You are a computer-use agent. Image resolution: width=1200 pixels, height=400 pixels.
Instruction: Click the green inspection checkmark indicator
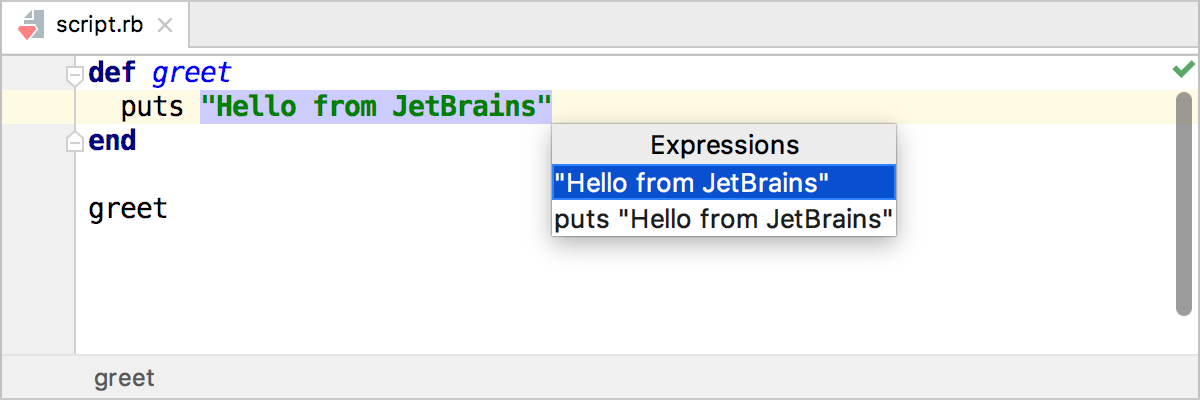[x=1183, y=70]
